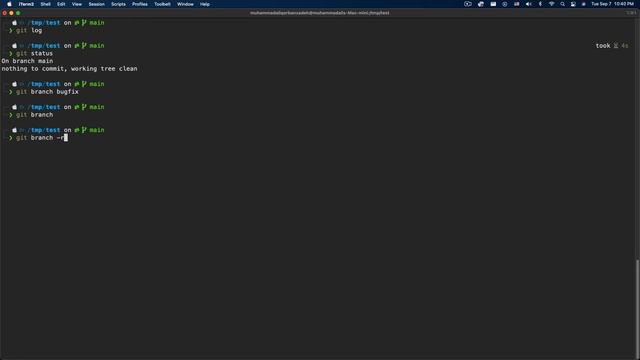Image resolution: width=640 pixels, height=360 pixels.
Task: Click the volume icon in menu bar
Action: click(529, 4)
